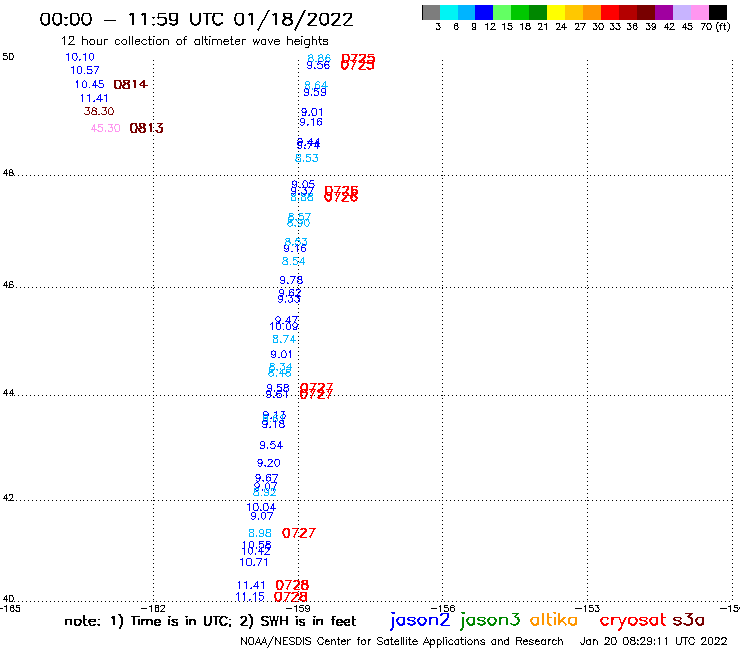Click the 9.59 wave height reading
The height and width of the screenshot is (650, 740).
(315, 93)
